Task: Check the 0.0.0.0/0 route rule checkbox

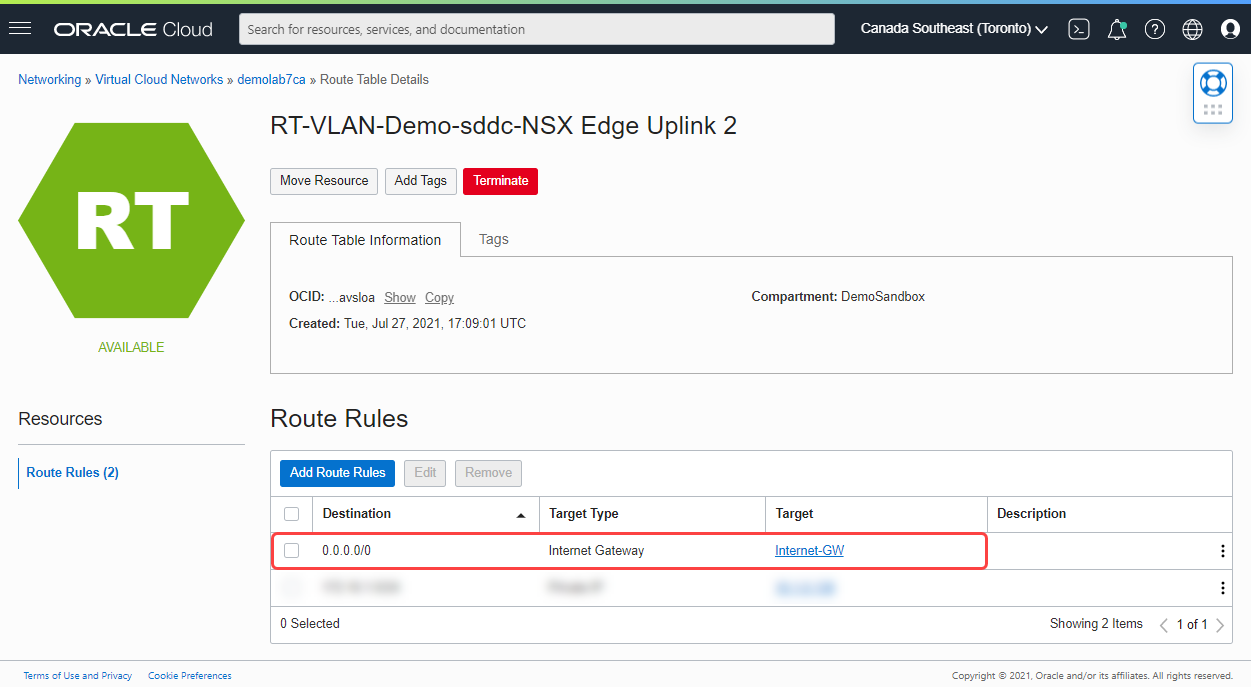Action: coord(292,550)
